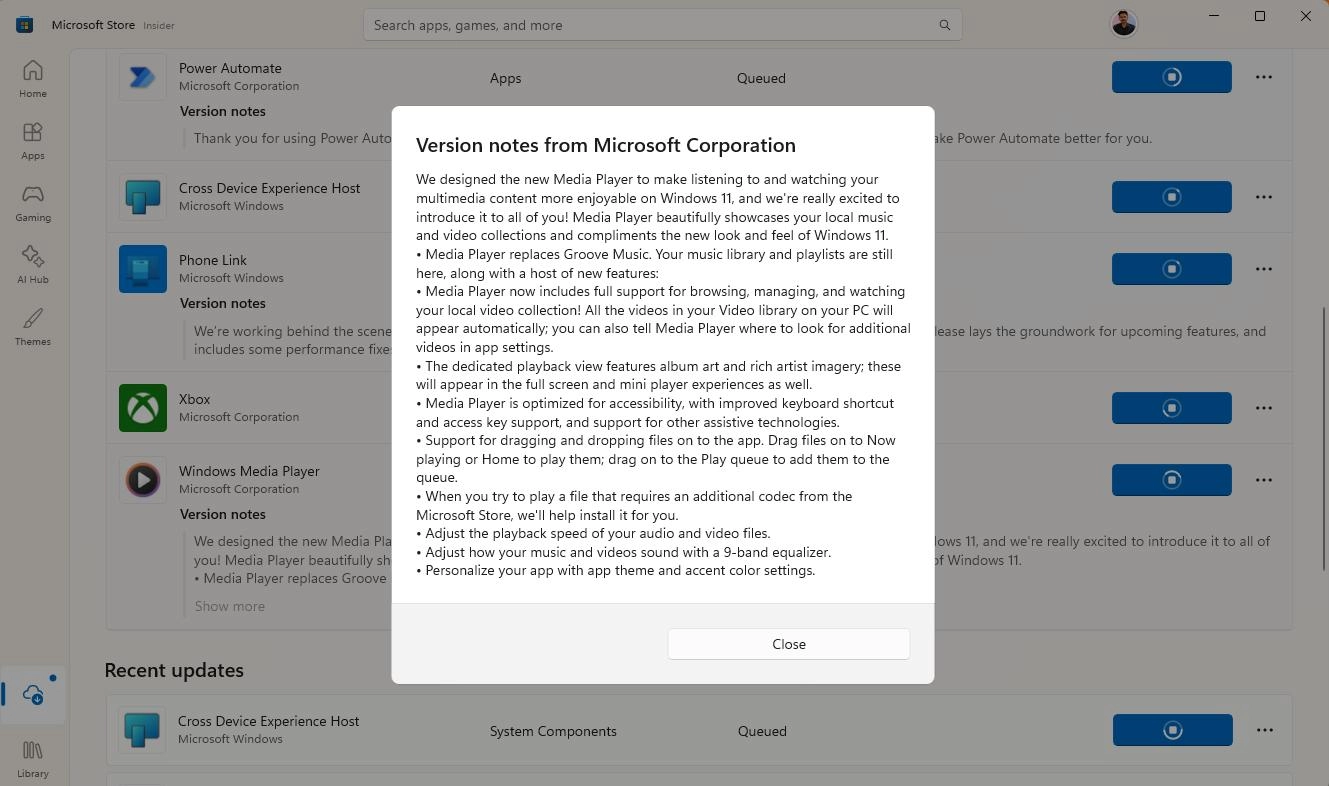Click the Insider label in title bar
Image resolution: width=1329 pixels, height=786 pixels.
tap(161, 25)
